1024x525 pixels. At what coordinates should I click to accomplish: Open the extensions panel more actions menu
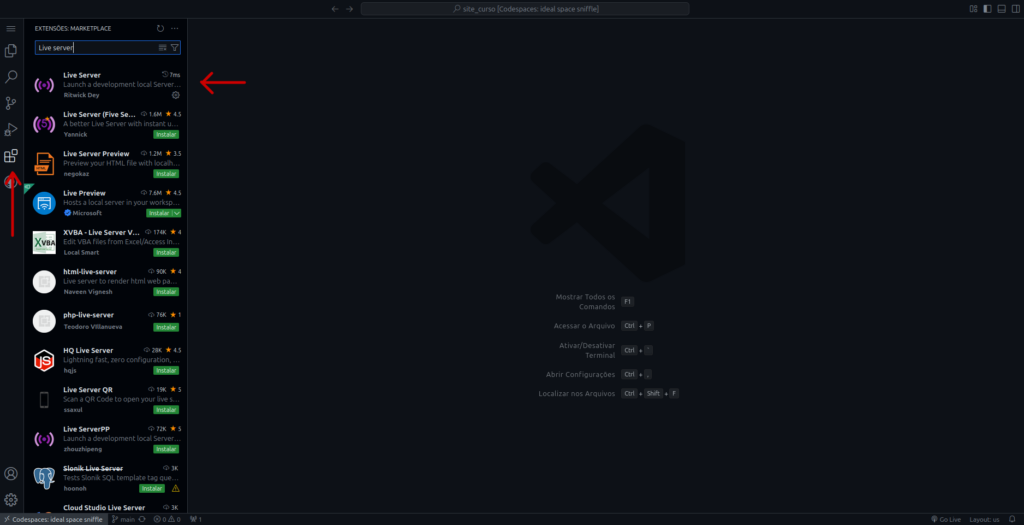[175, 29]
